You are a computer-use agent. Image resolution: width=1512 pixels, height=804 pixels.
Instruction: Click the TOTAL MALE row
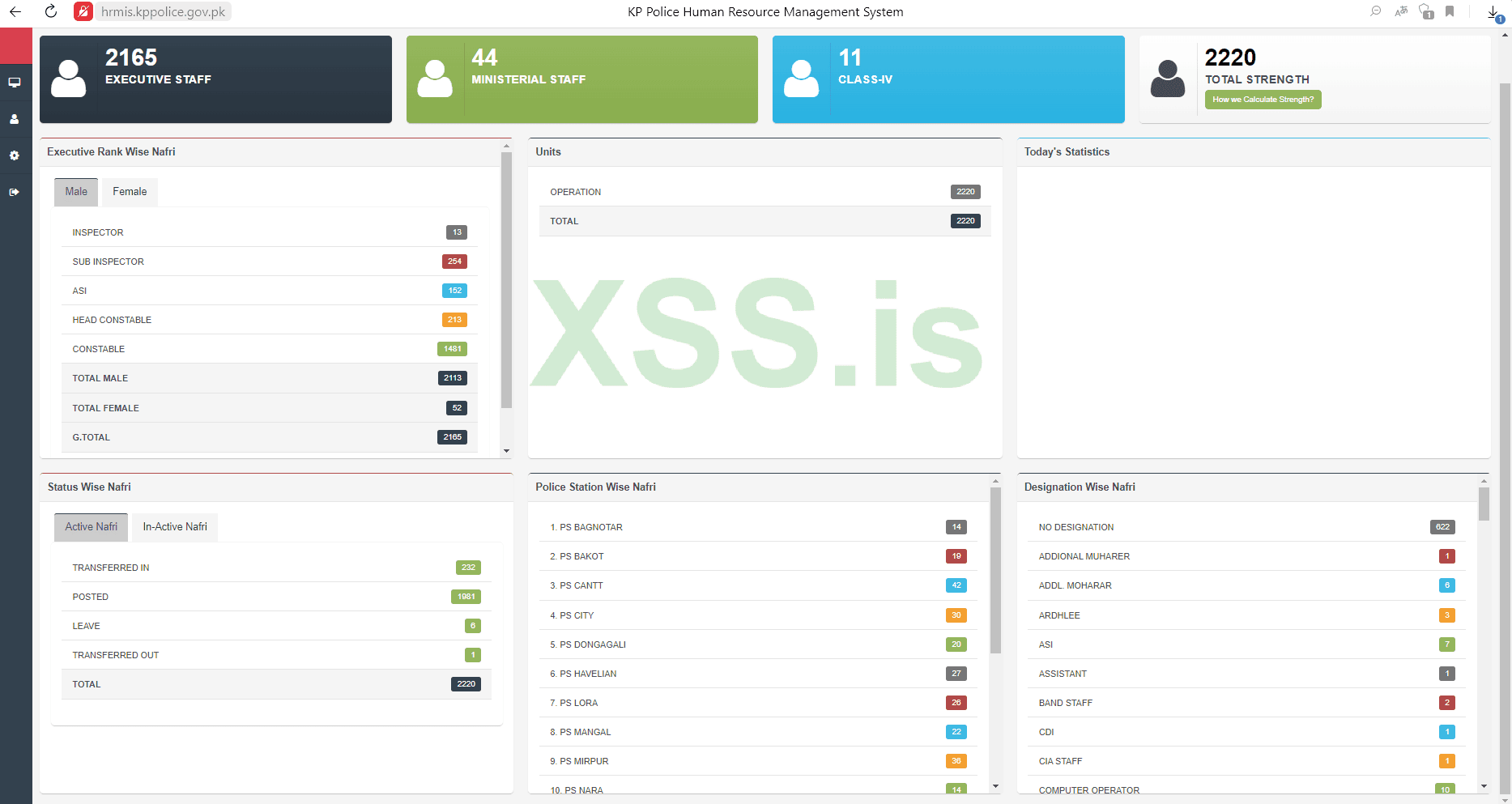tap(270, 378)
